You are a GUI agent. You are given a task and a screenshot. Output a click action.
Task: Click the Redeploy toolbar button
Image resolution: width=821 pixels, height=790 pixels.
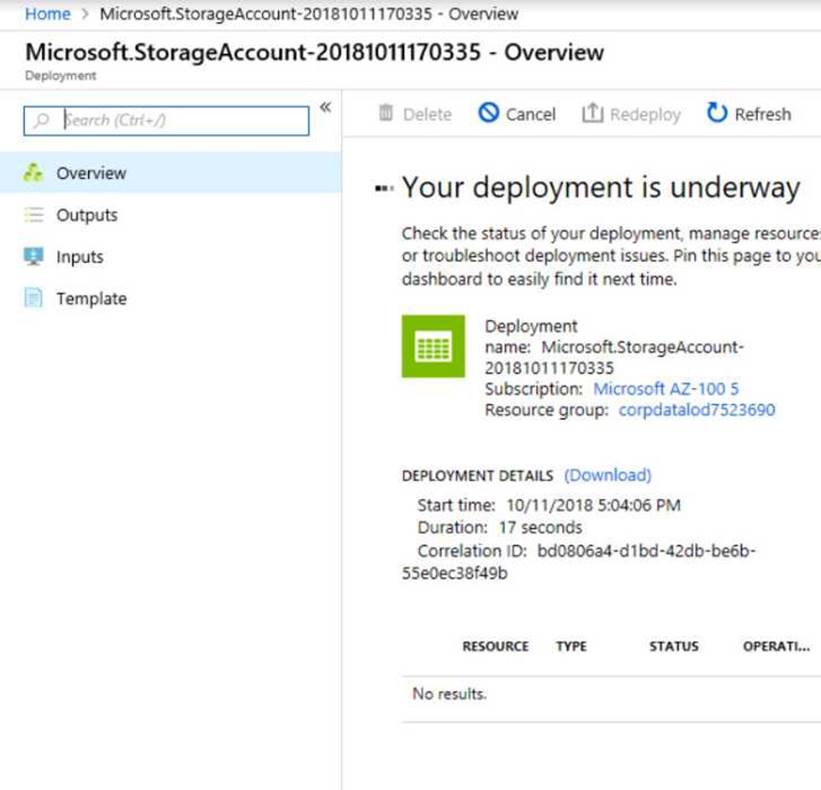pyautogui.click(x=631, y=114)
